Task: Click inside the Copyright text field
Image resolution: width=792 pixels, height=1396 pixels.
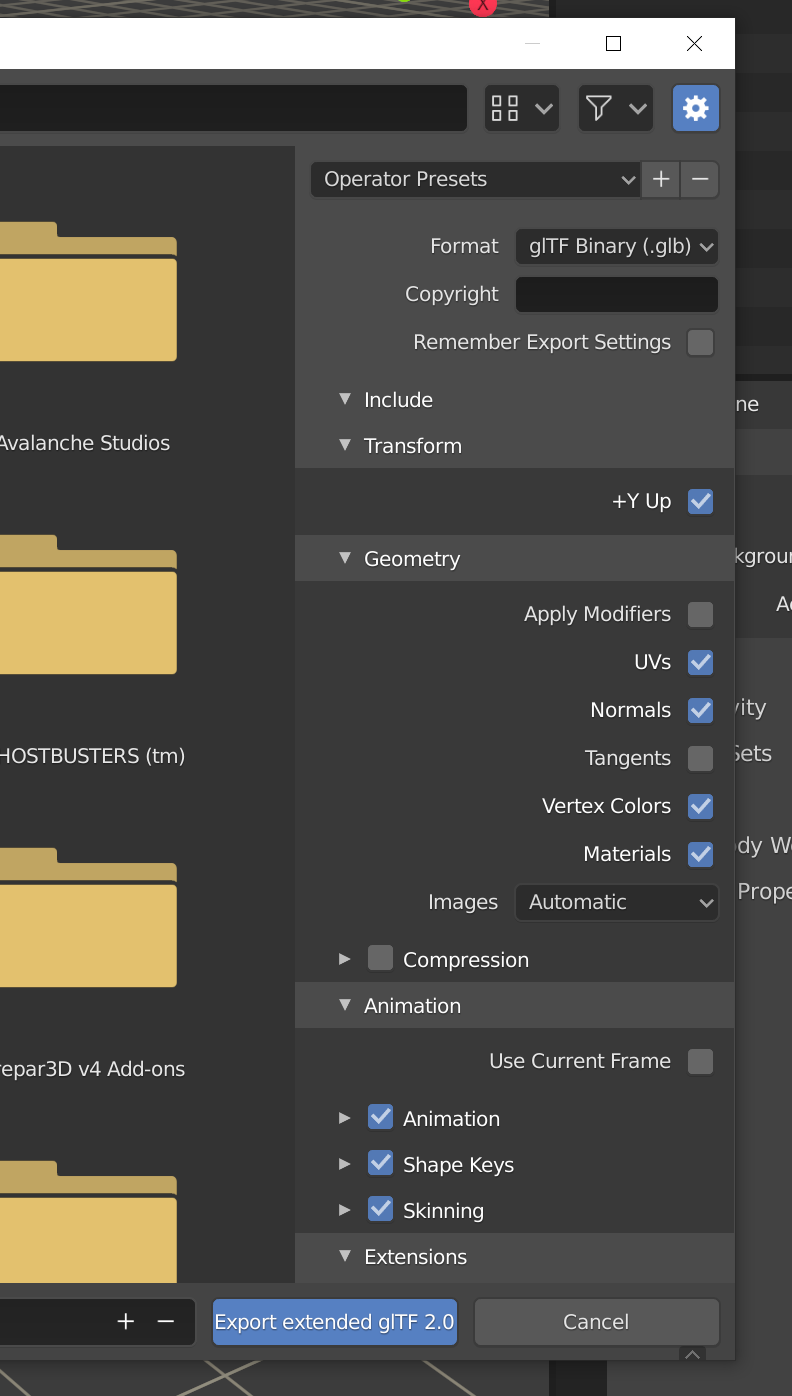Action: point(616,294)
